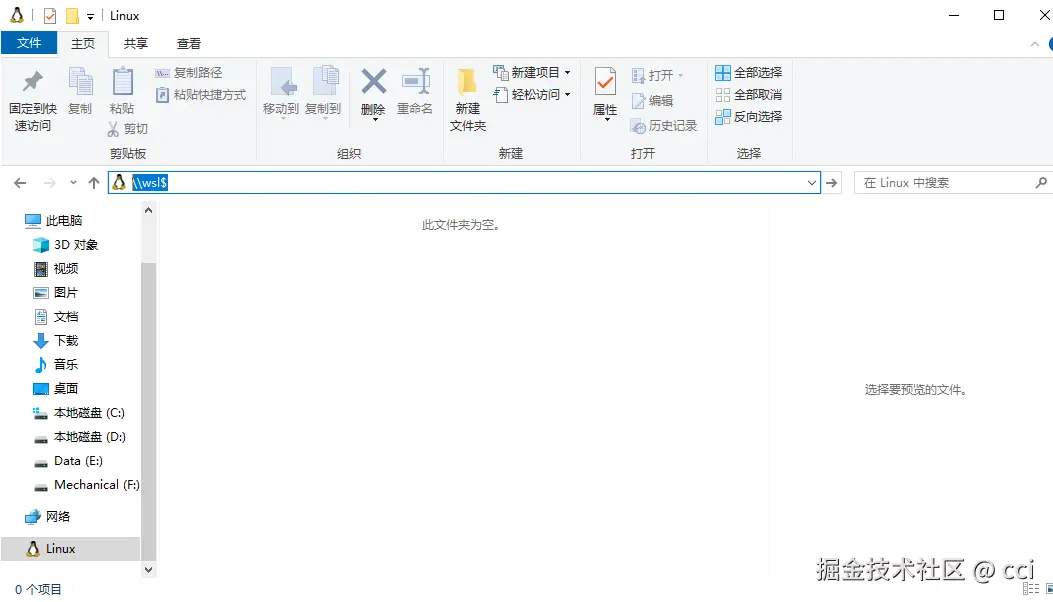The image size is (1053, 602).
Task: Click 复制路径 to copy the path
Action: [x=191, y=72]
